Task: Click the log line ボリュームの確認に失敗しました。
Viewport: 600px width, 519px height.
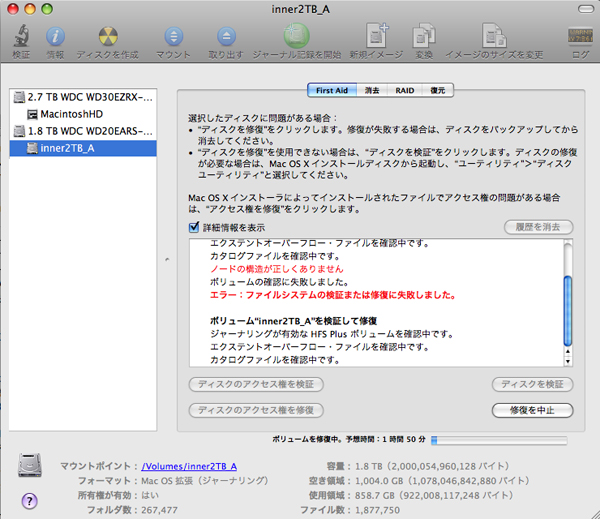Action: [279, 282]
